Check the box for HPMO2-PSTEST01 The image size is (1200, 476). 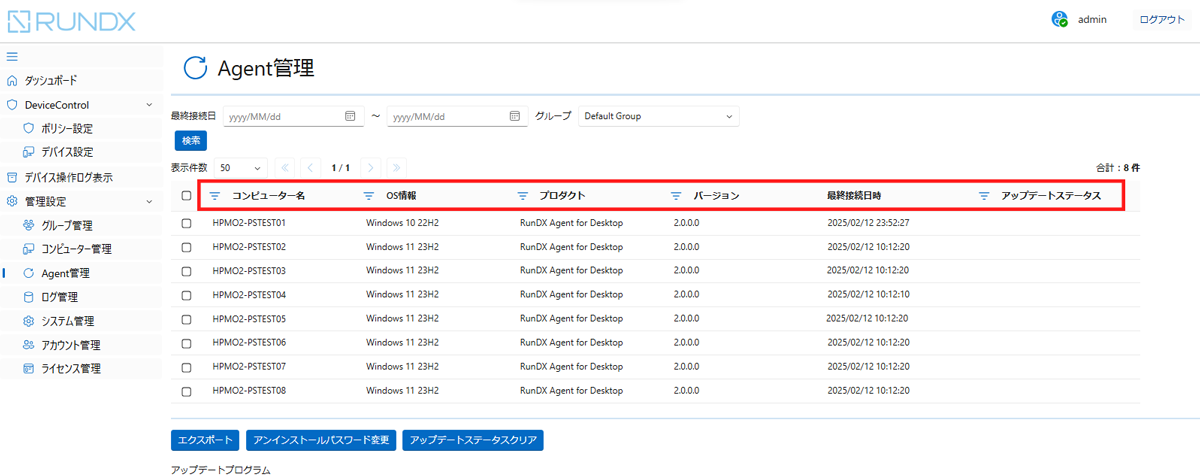[x=186, y=223]
